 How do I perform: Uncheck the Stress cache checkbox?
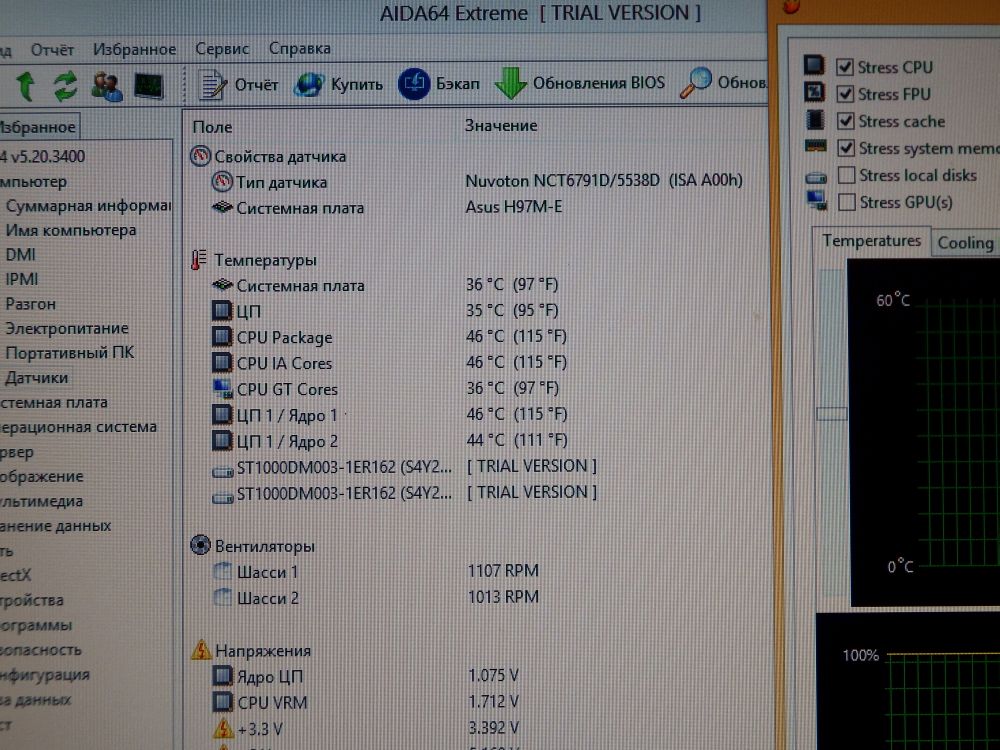click(846, 121)
